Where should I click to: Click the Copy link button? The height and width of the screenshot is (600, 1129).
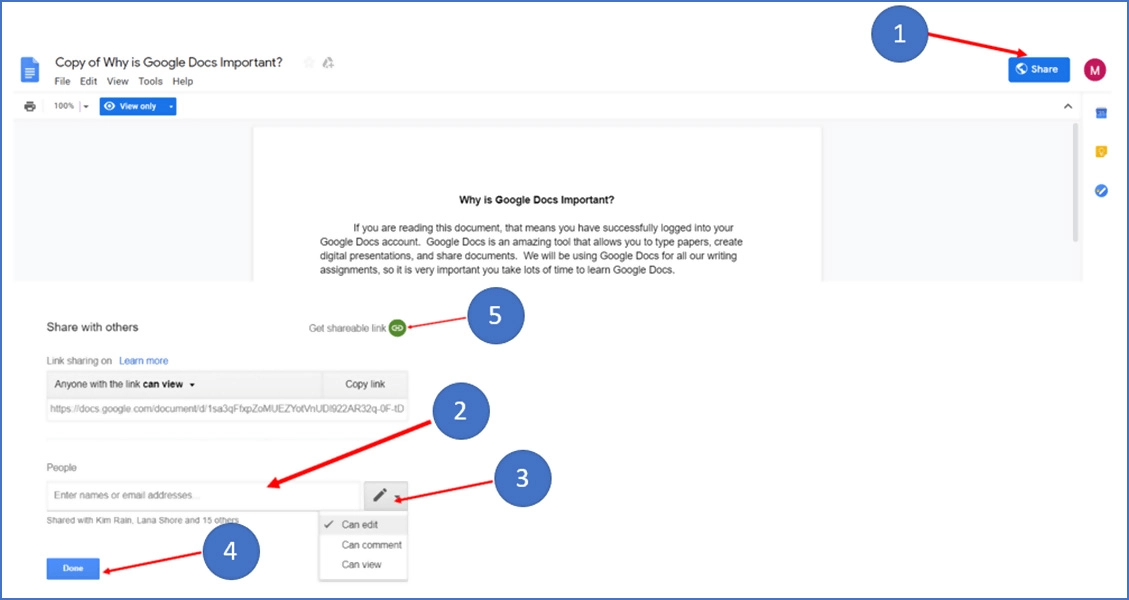(x=366, y=385)
